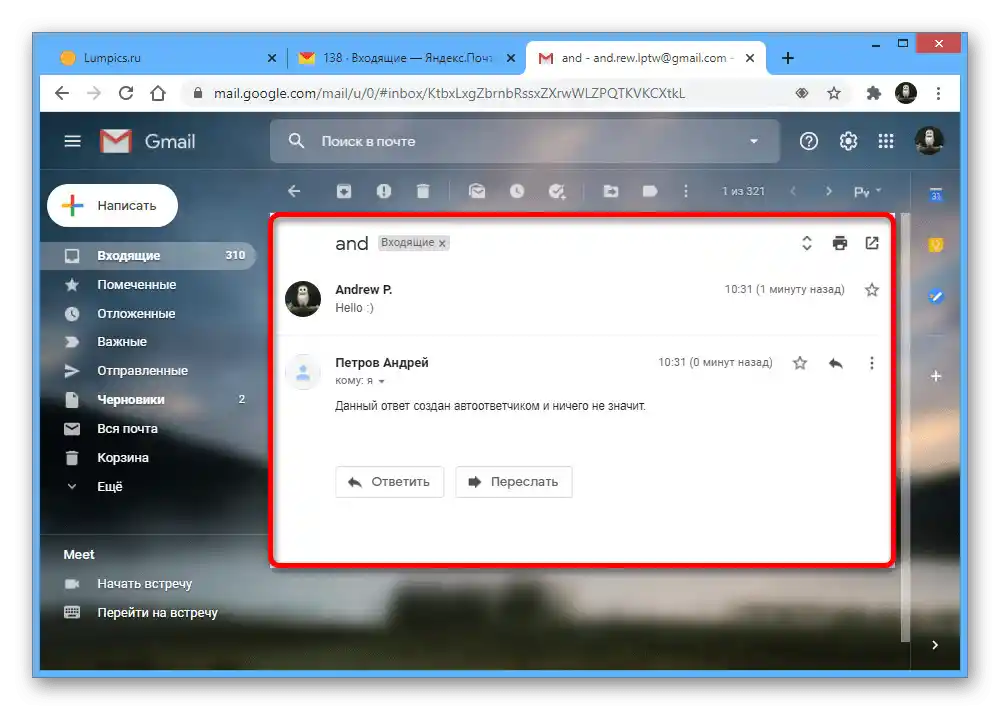
Task: Click the Gmail logo
Action: click(x=147, y=141)
